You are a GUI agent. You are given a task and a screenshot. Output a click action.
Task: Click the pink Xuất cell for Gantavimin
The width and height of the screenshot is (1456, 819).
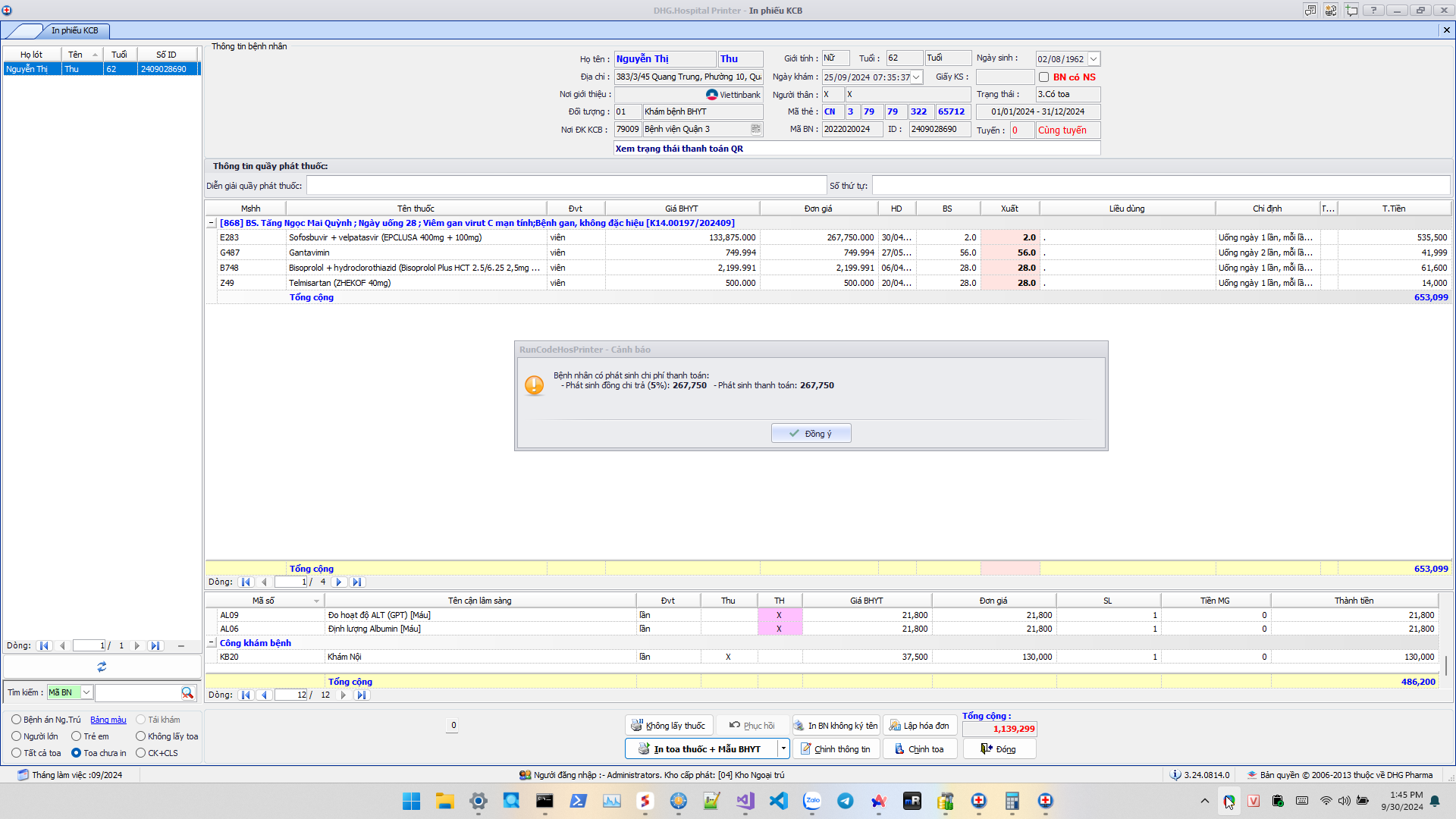tap(1009, 253)
